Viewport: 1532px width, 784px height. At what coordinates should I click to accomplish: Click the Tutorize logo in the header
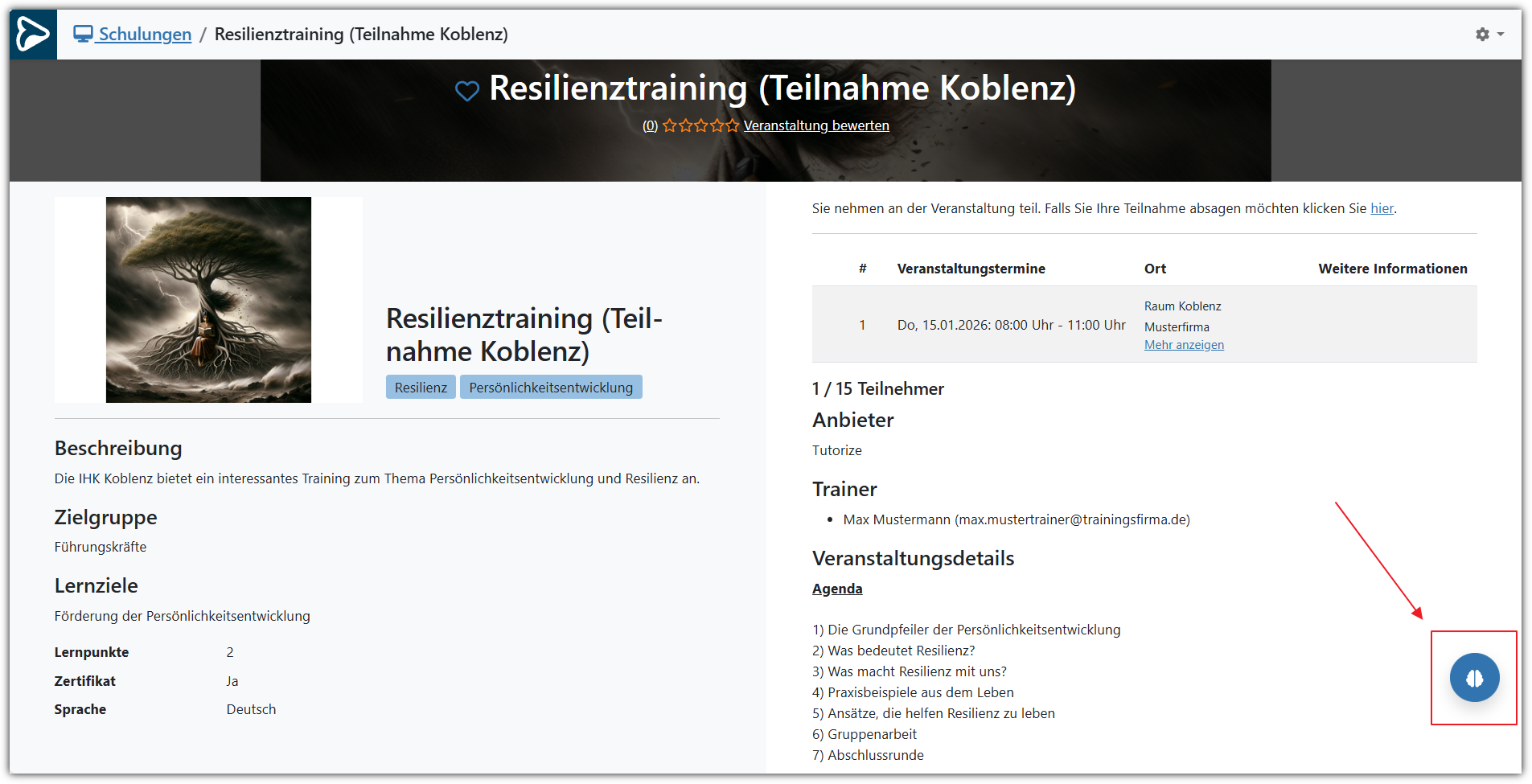[x=33, y=35]
